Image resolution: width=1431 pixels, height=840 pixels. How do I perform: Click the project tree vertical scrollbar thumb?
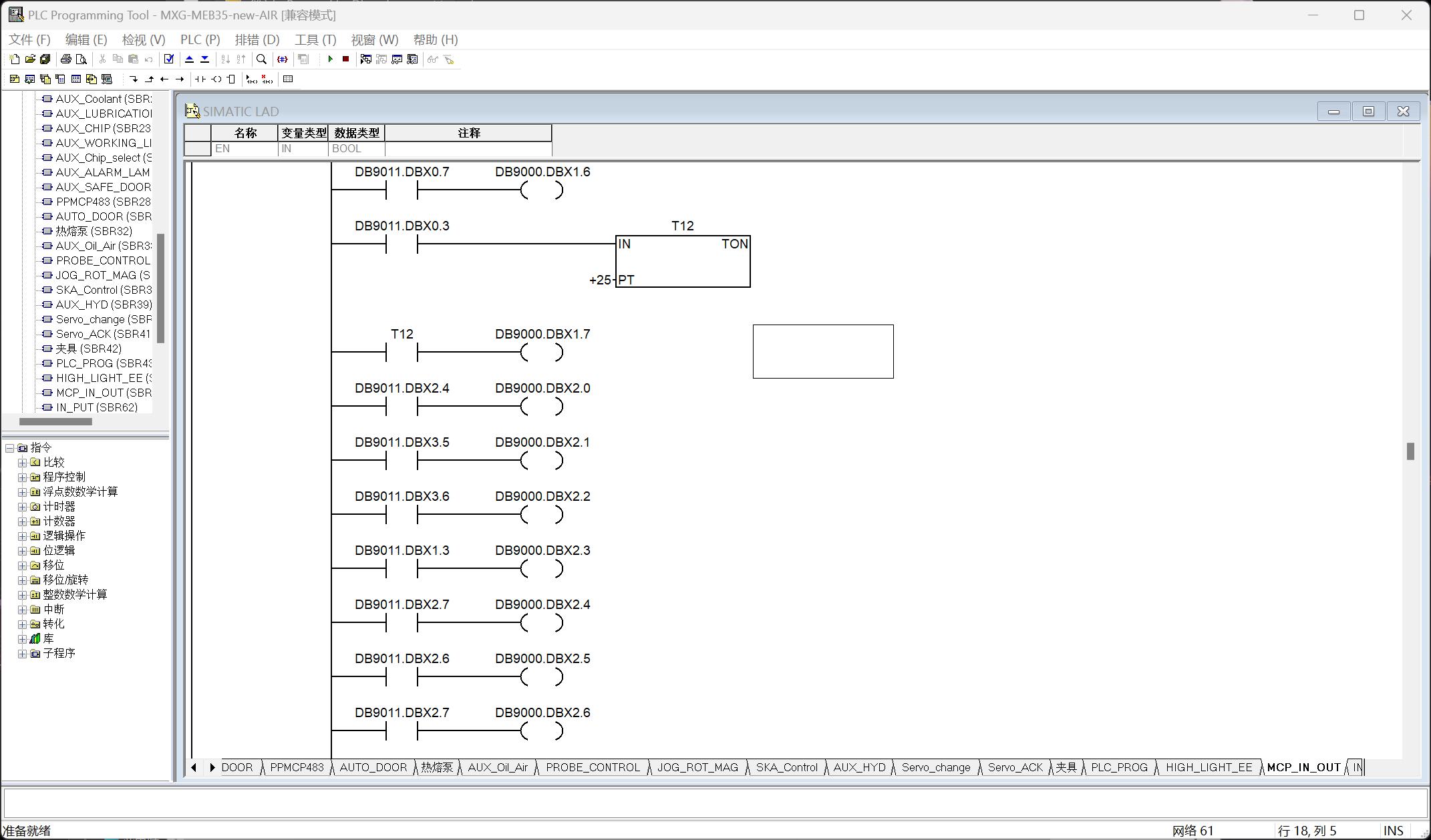[160, 288]
